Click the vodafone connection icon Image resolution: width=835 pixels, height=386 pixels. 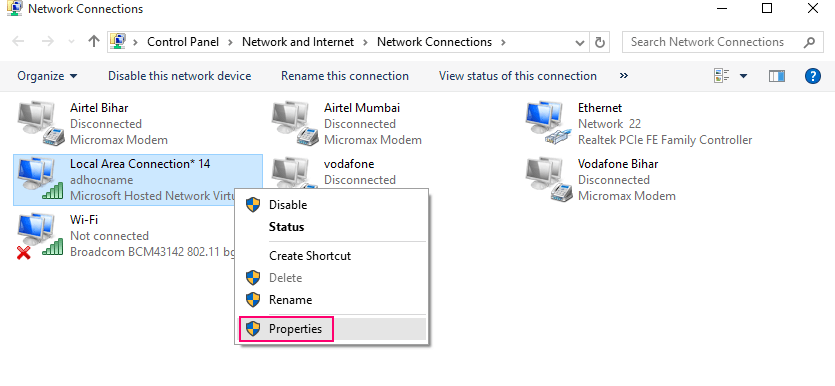pos(294,174)
